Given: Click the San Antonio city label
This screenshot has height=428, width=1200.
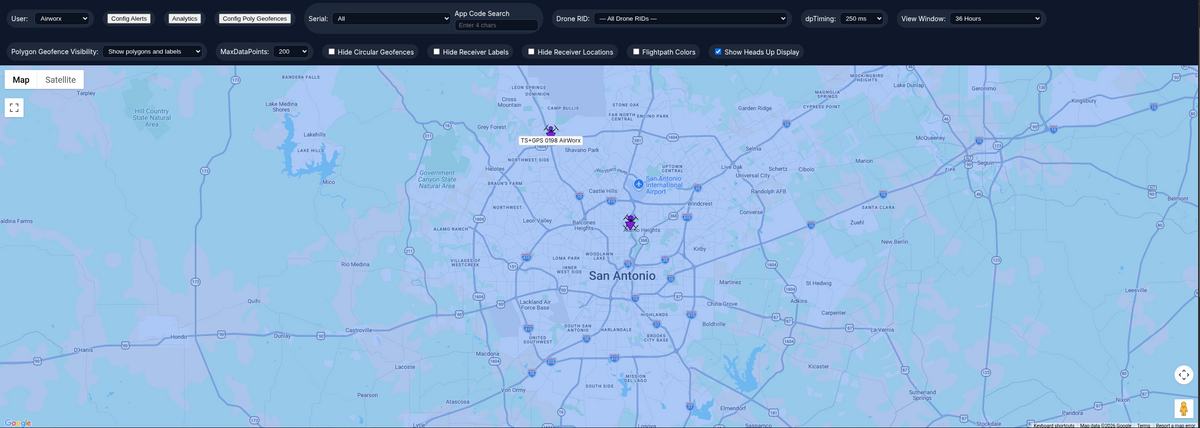Looking at the screenshot, I should pos(622,275).
